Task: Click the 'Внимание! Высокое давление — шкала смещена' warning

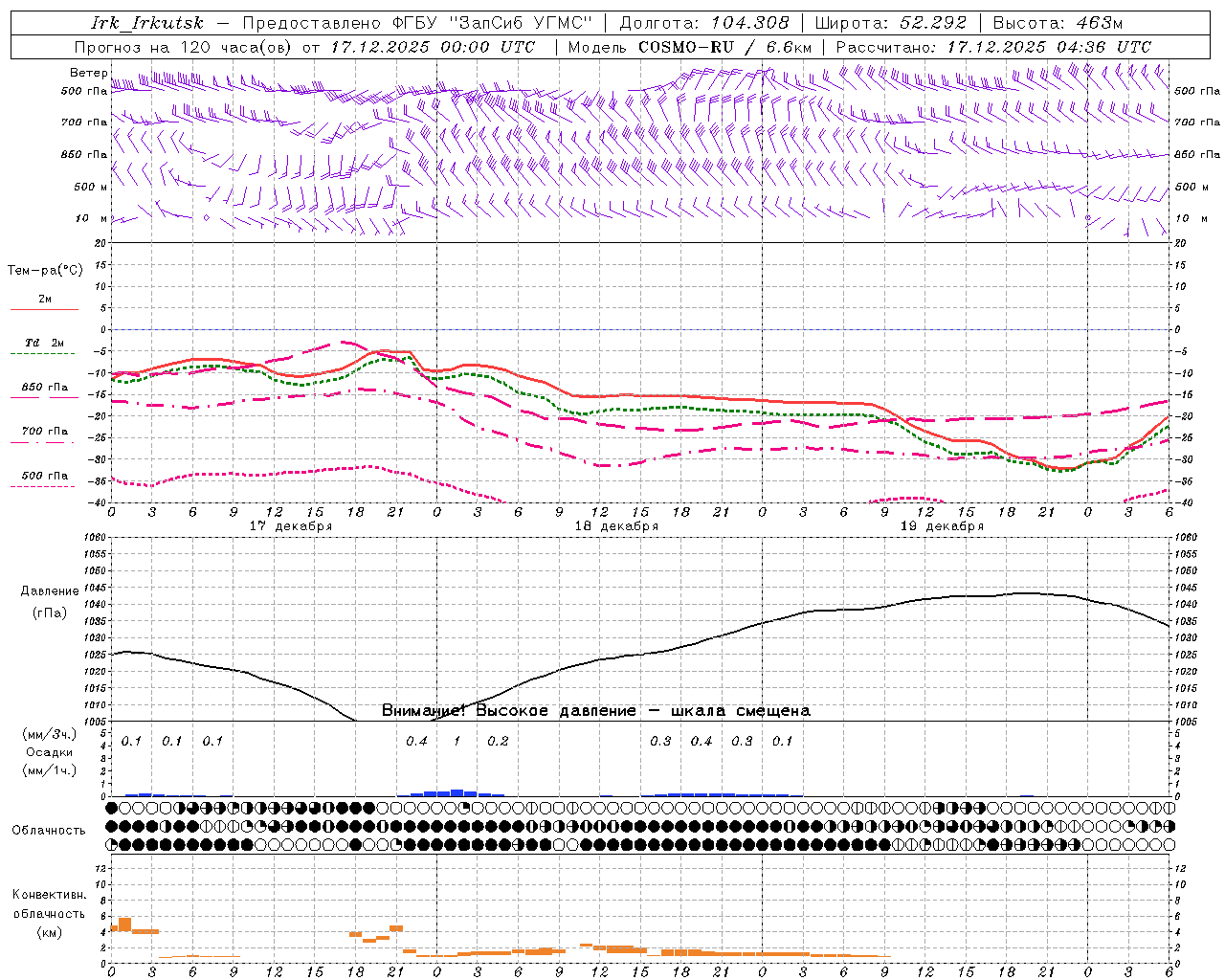Action: click(x=596, y=711)
